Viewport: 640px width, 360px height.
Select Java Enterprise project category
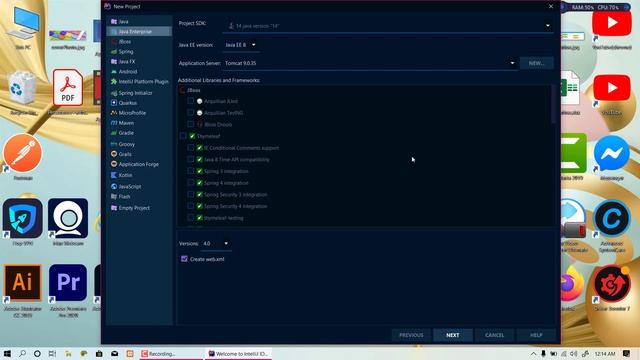(139, 31)
